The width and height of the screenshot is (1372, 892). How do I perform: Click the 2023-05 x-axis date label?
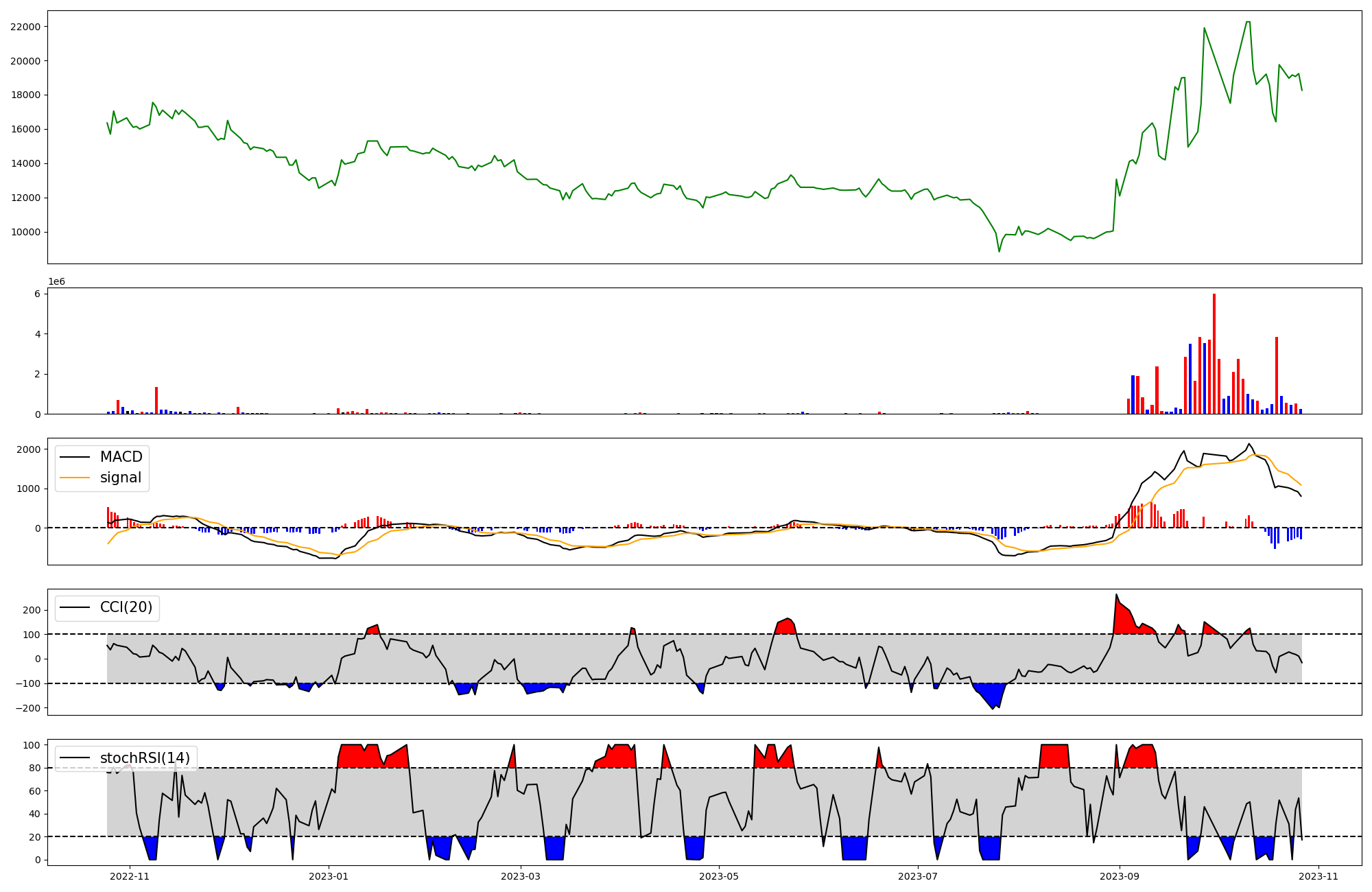click(719, 876)
